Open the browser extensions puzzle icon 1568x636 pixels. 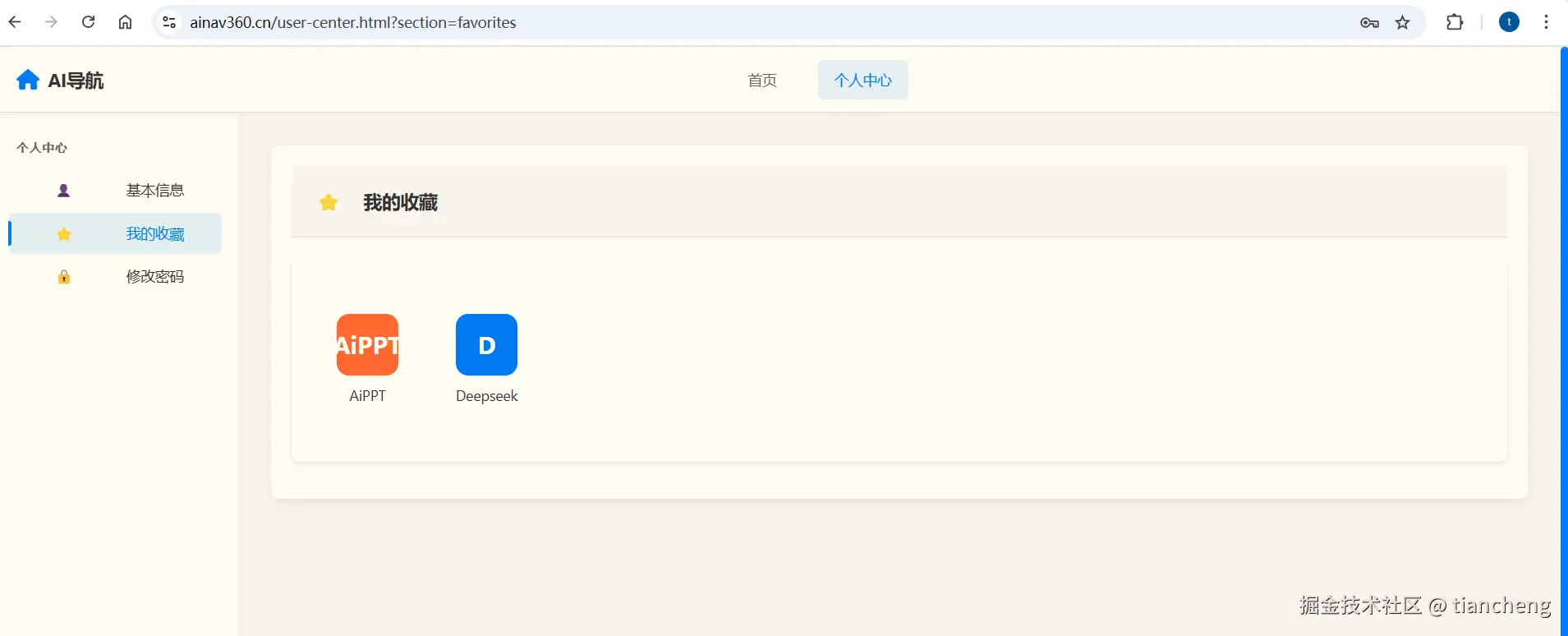(1455, 22)
